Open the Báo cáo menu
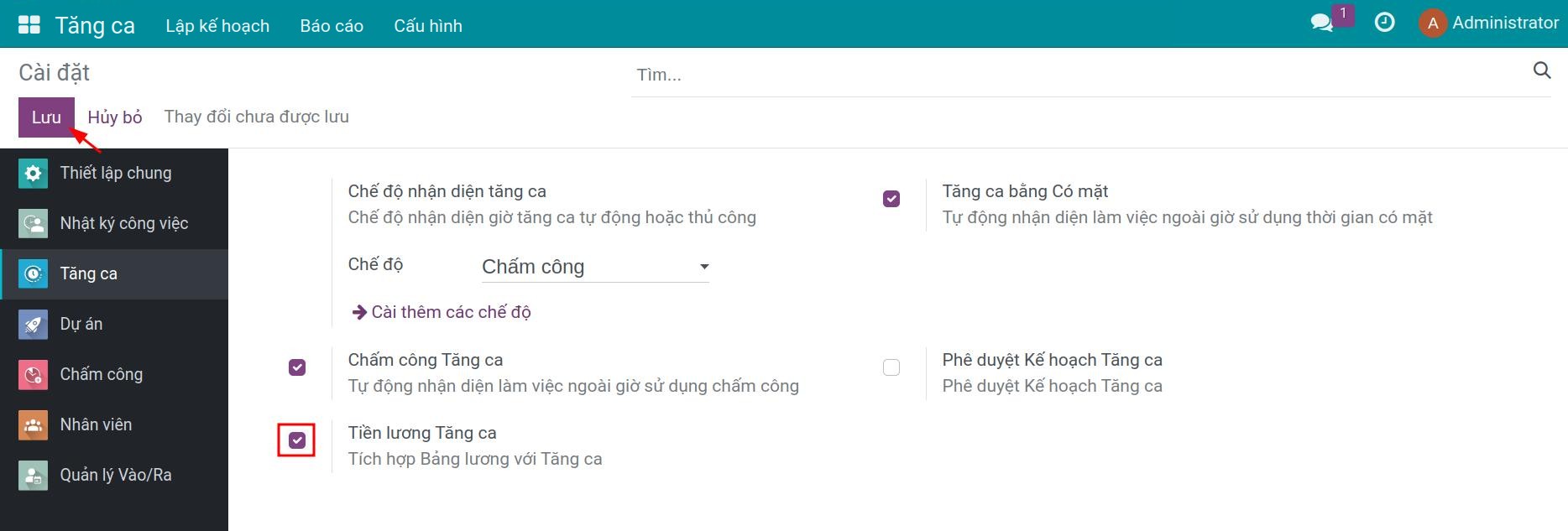This screenshot has height=531, width=1568. pyautogui.click(x=332, y=26)
